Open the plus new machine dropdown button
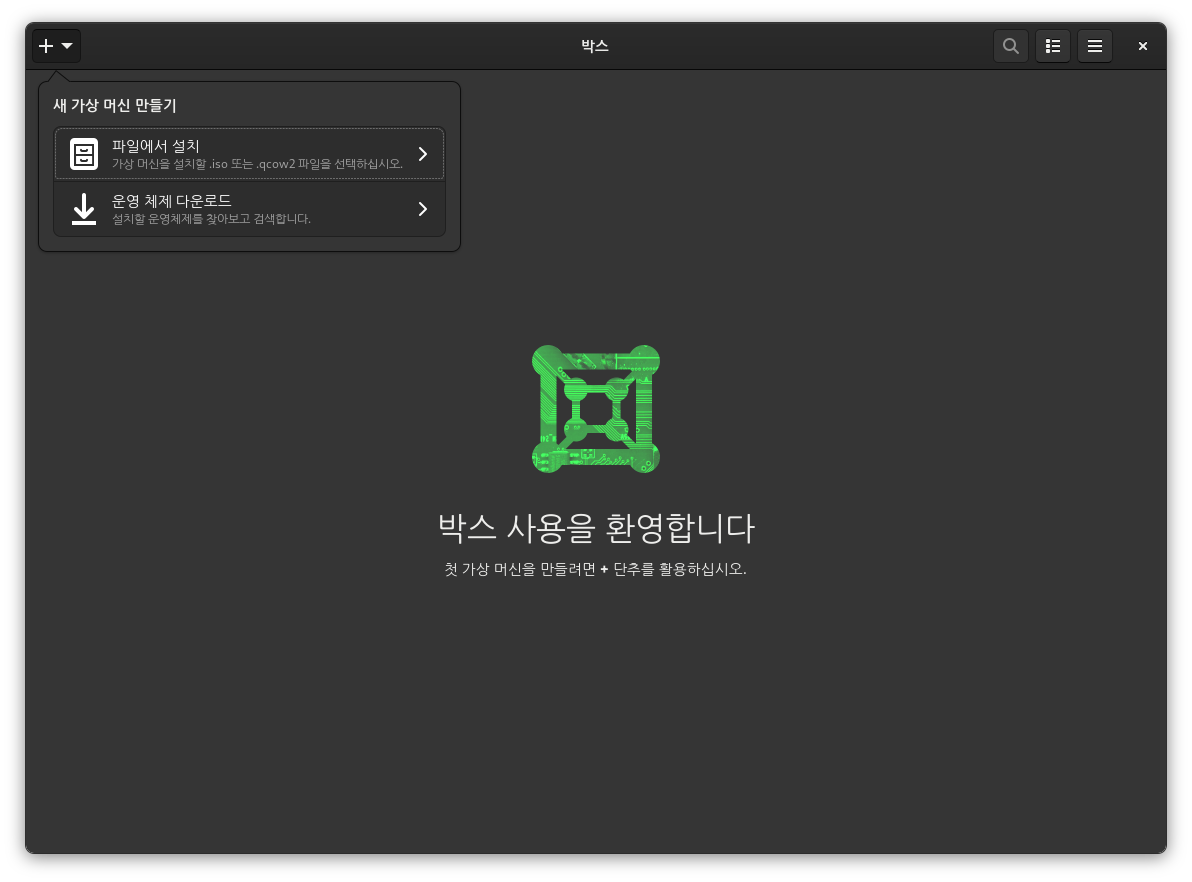The image size is (1192, 882). [56, 46]
